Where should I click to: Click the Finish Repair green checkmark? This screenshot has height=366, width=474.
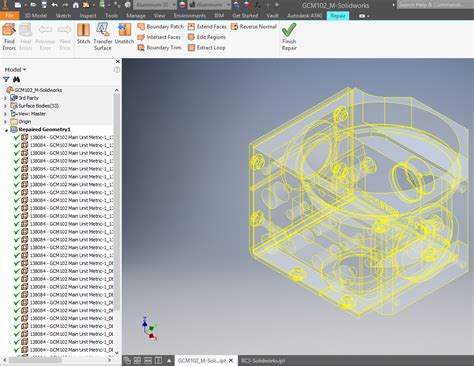[289, 37]
